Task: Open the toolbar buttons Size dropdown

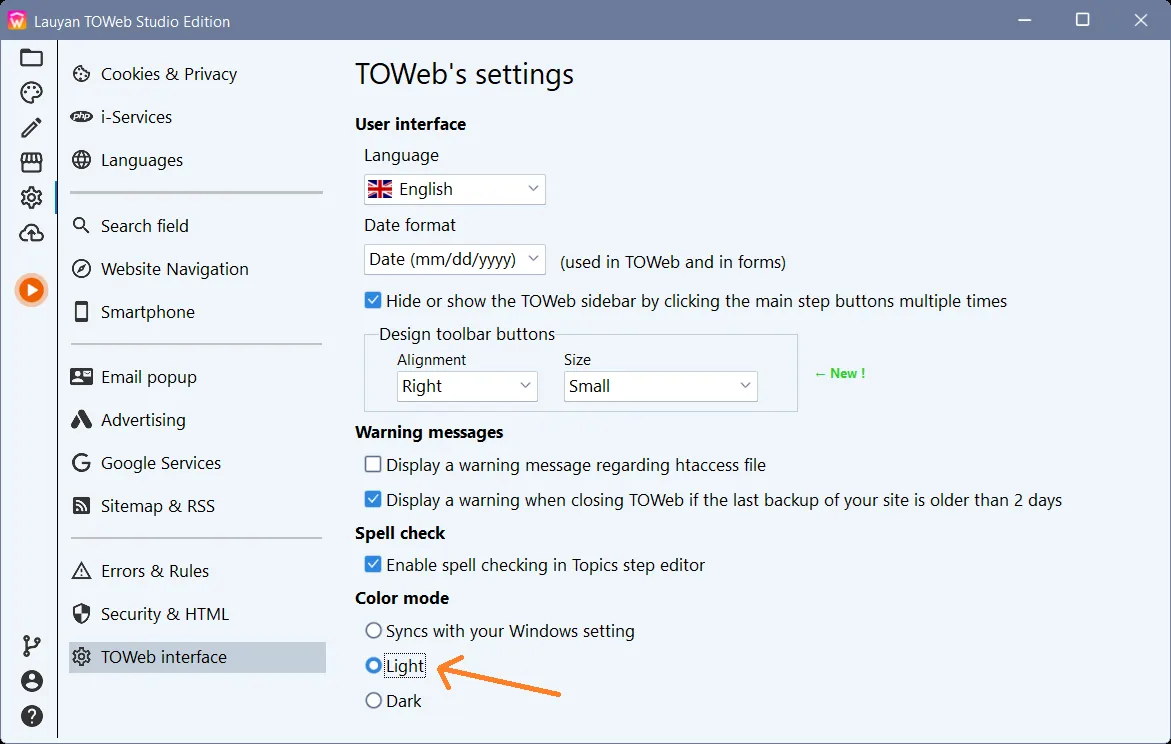Action: click(660, 386)
